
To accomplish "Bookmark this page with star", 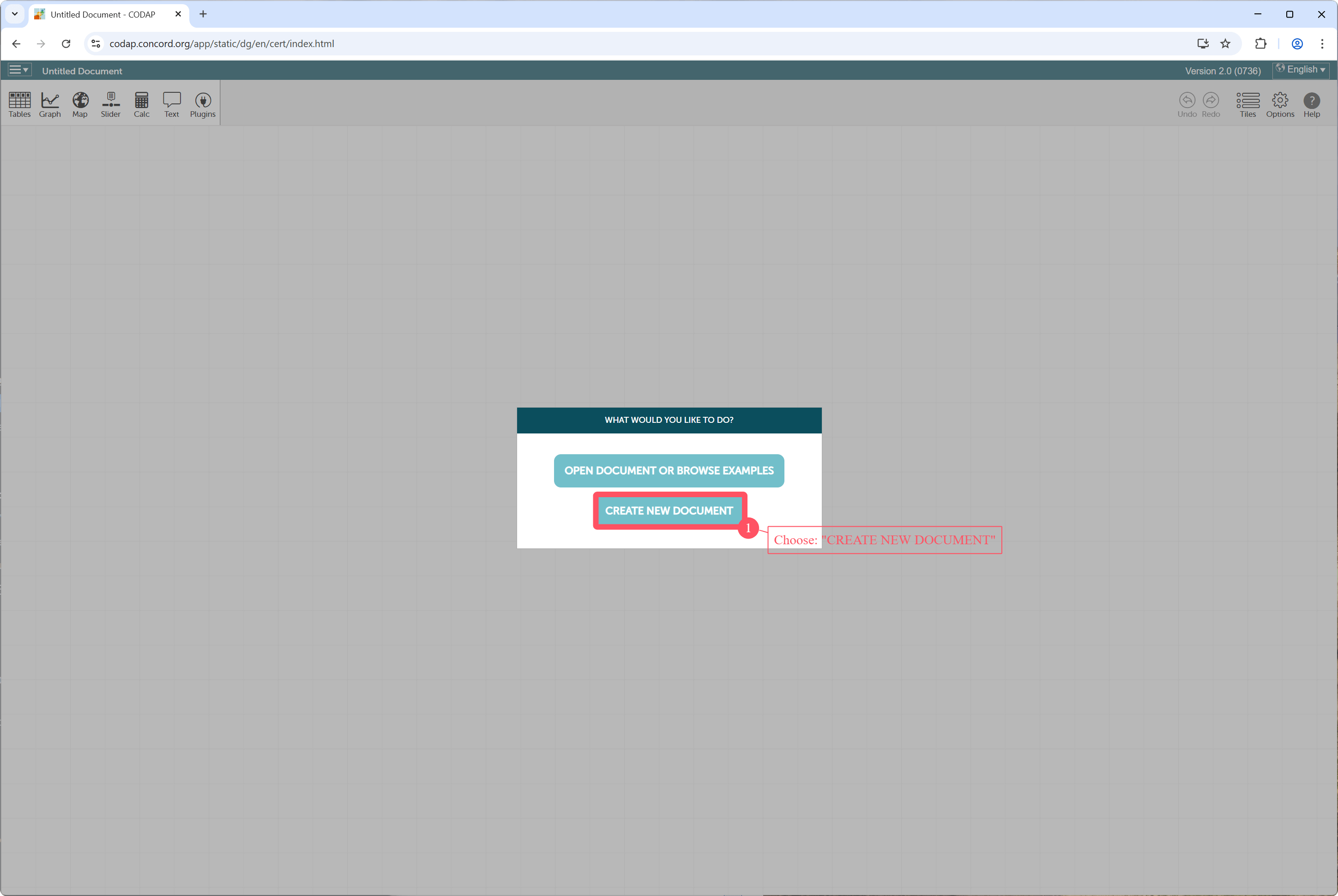I will pyautogui.click(x=1225, y=43).
